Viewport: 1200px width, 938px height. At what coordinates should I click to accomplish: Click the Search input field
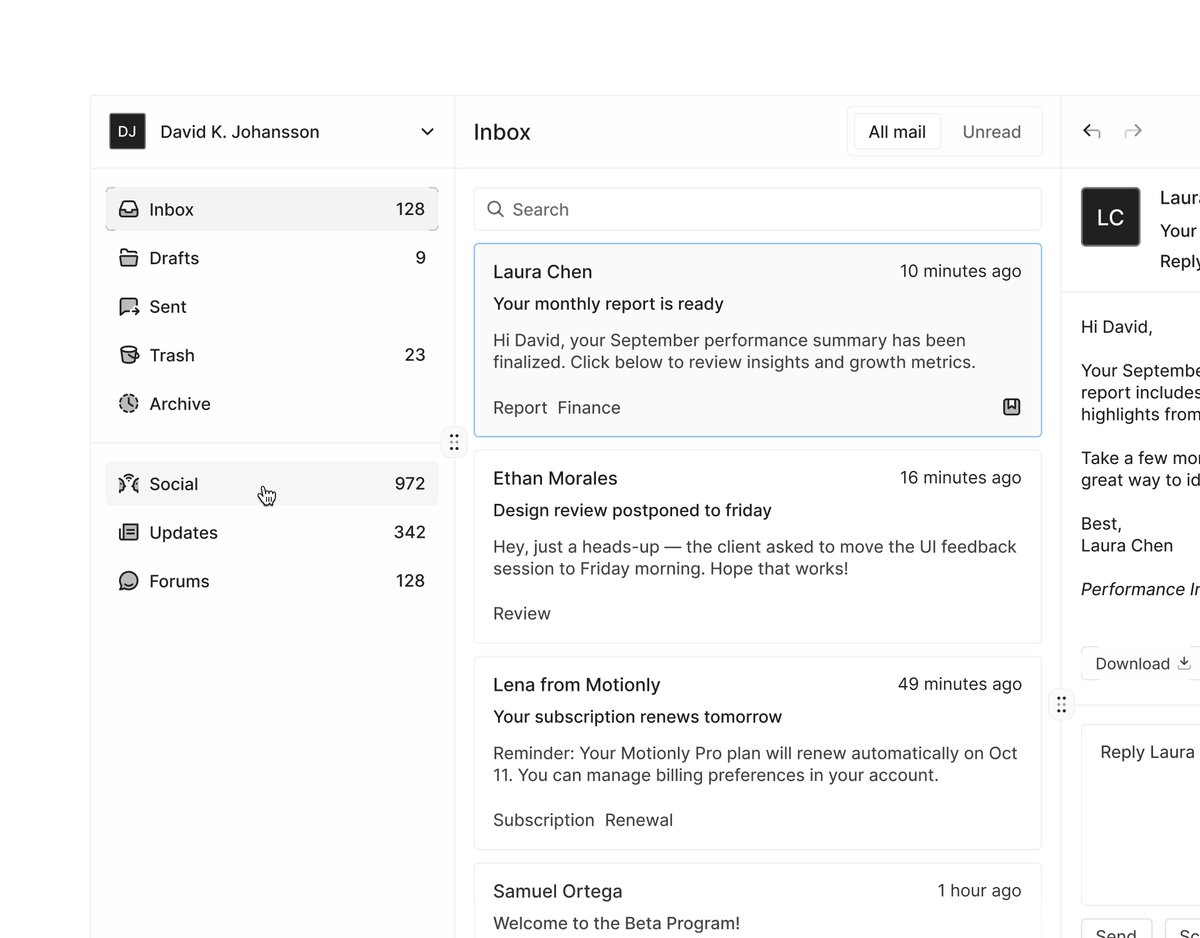coord(758,209)
